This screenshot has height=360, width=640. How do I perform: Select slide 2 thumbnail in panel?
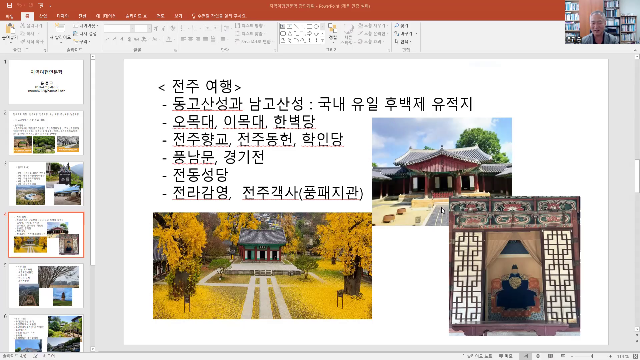(x=46, y=133)
